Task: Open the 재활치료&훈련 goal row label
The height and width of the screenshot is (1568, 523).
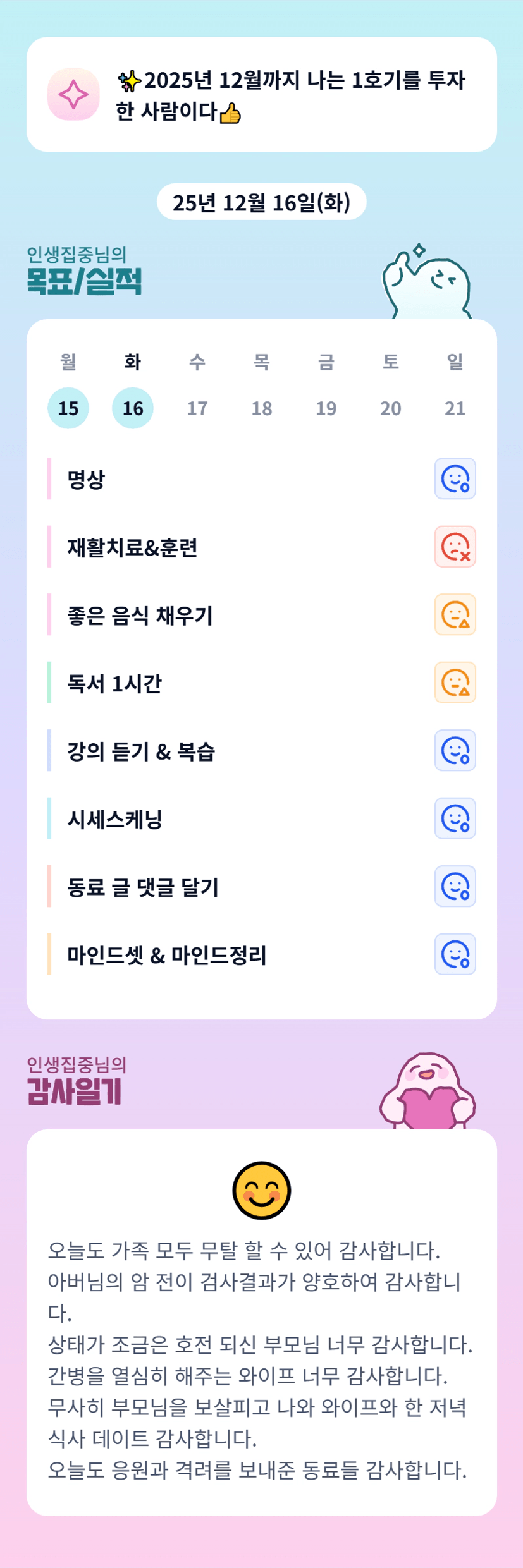Action: point(133,547)
